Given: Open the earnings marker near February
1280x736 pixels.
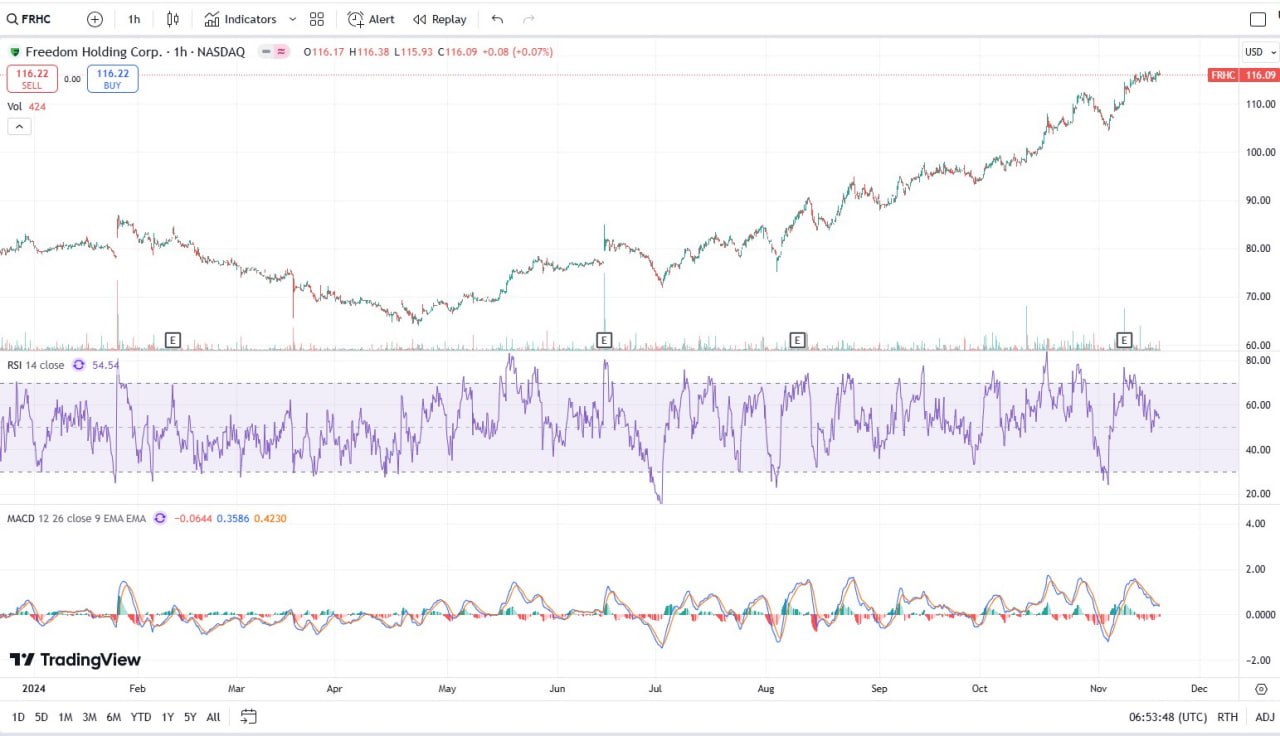Looking at the screenshot, I should [172, 340].
